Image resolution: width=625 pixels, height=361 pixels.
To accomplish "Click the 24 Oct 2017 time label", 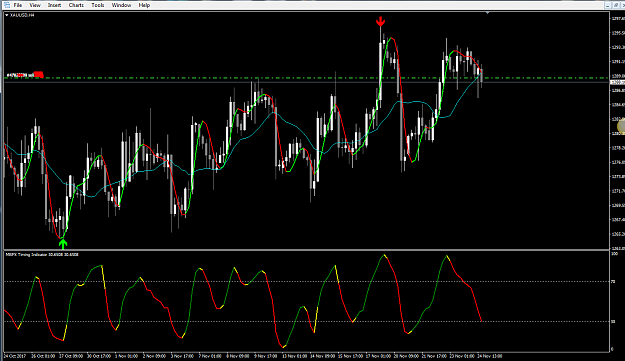I will (x=15, y=356).
